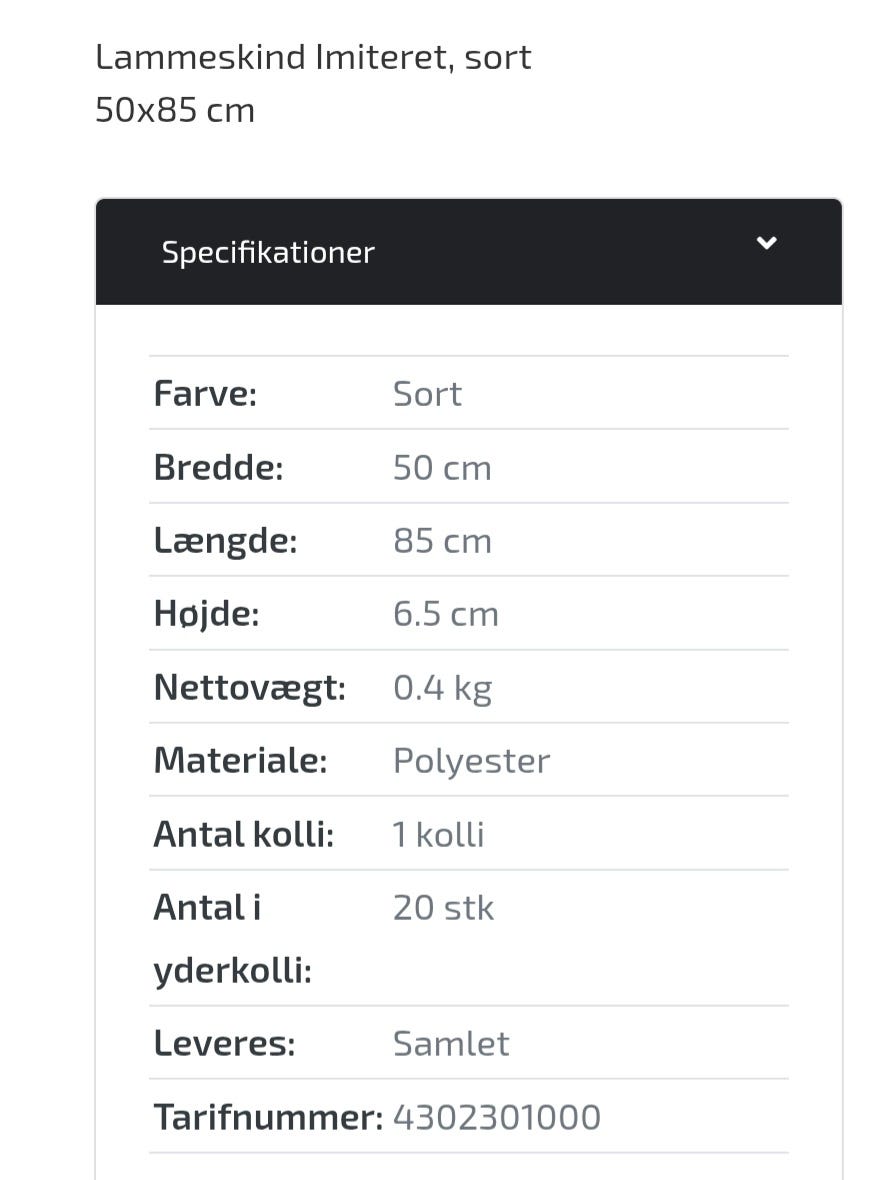Select the material value Polyester

coord(471,761)
